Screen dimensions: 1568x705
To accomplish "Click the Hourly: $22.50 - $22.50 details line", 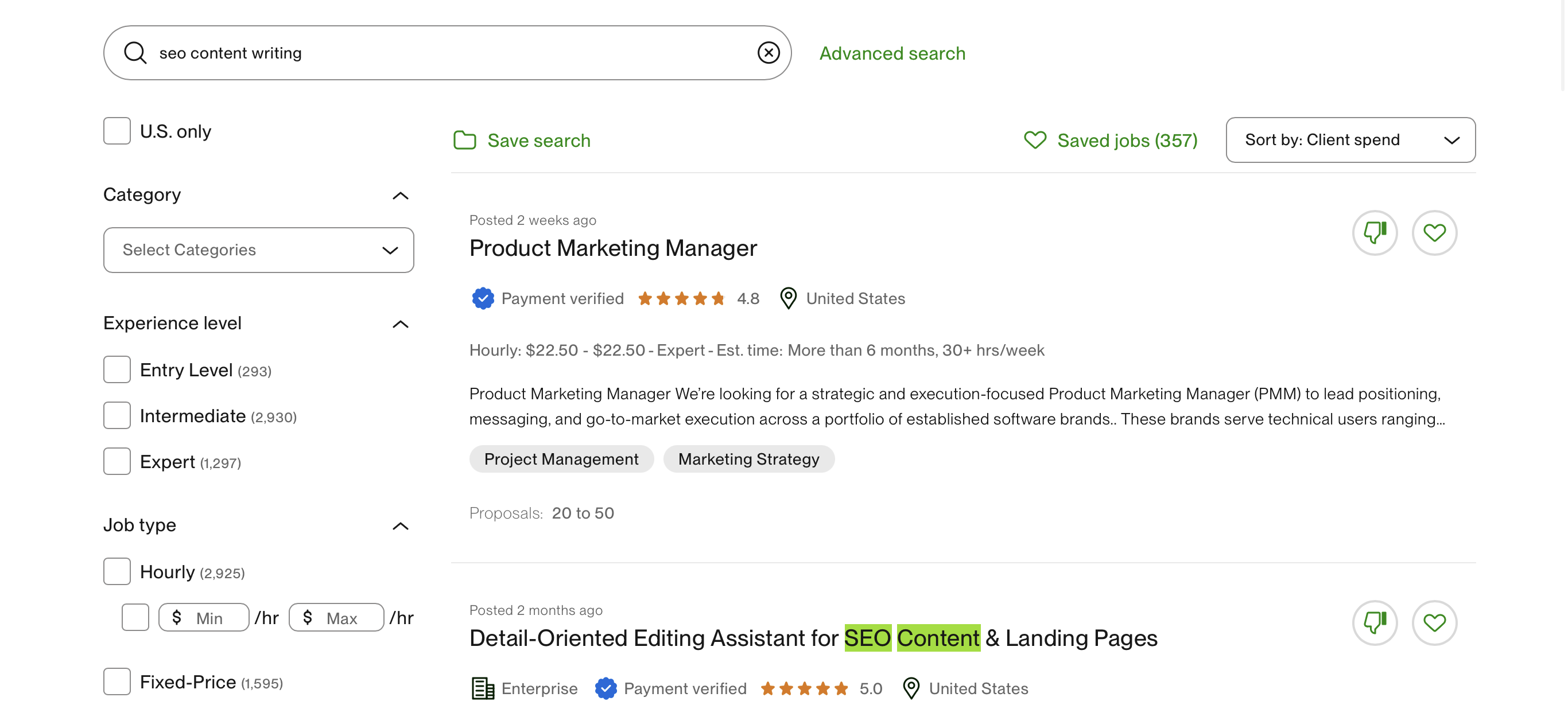I will (x=756, y=350).
